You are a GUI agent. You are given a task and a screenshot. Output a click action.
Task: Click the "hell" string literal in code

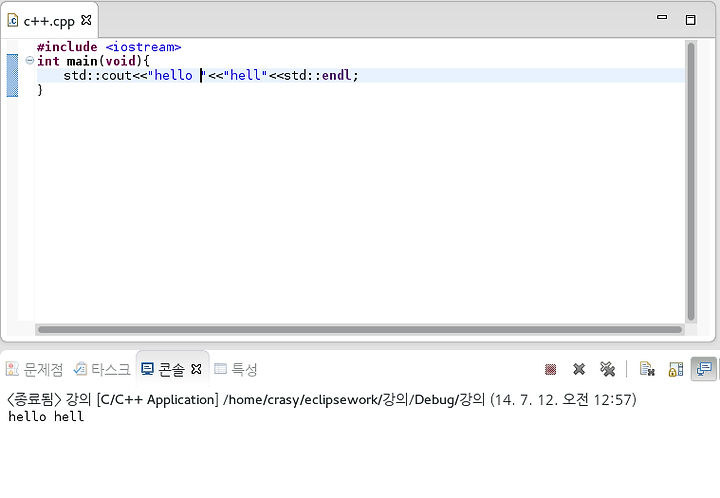(x=245, y=75)
